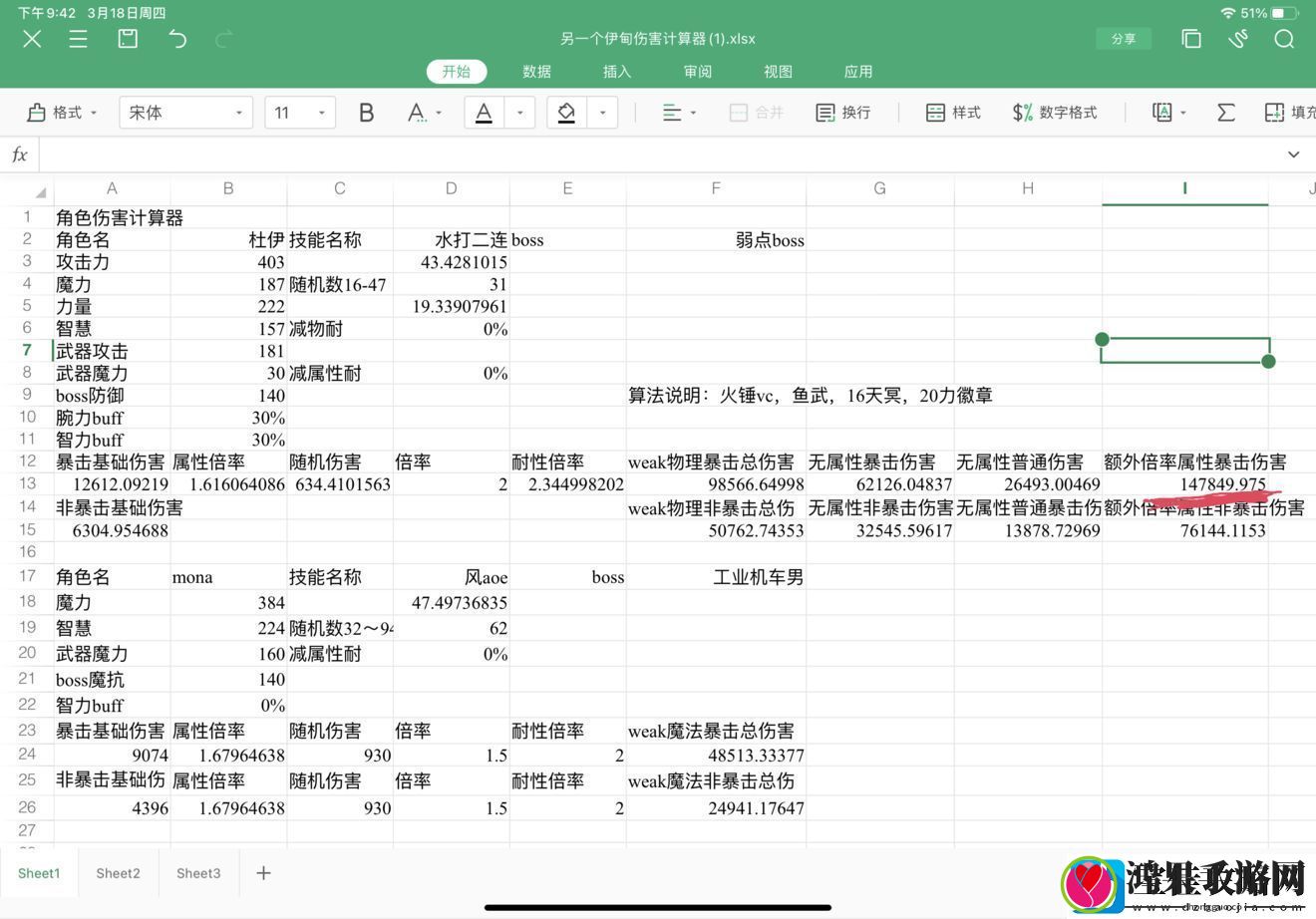The height and width of the screenshot is (919, 1316).
Task: Open the text alignment dropdown
Action: (x=680, y=113)
